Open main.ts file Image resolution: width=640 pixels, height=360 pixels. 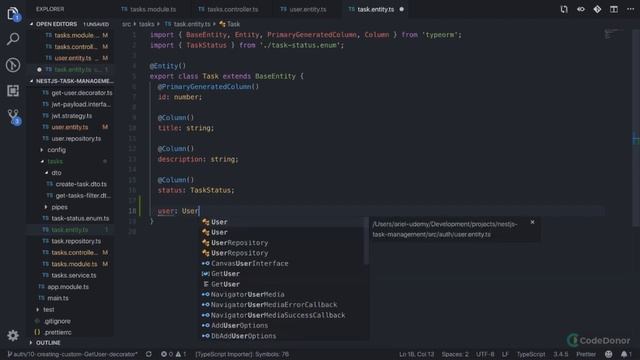point(58,298)
